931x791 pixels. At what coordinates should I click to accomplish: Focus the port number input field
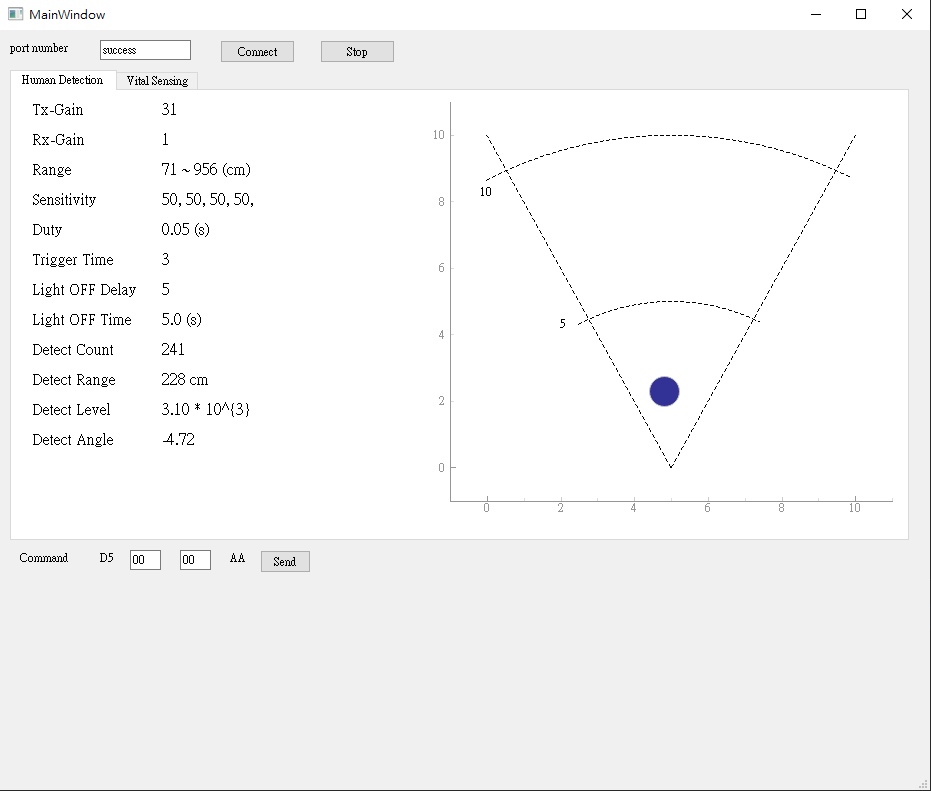pos(145,50)
